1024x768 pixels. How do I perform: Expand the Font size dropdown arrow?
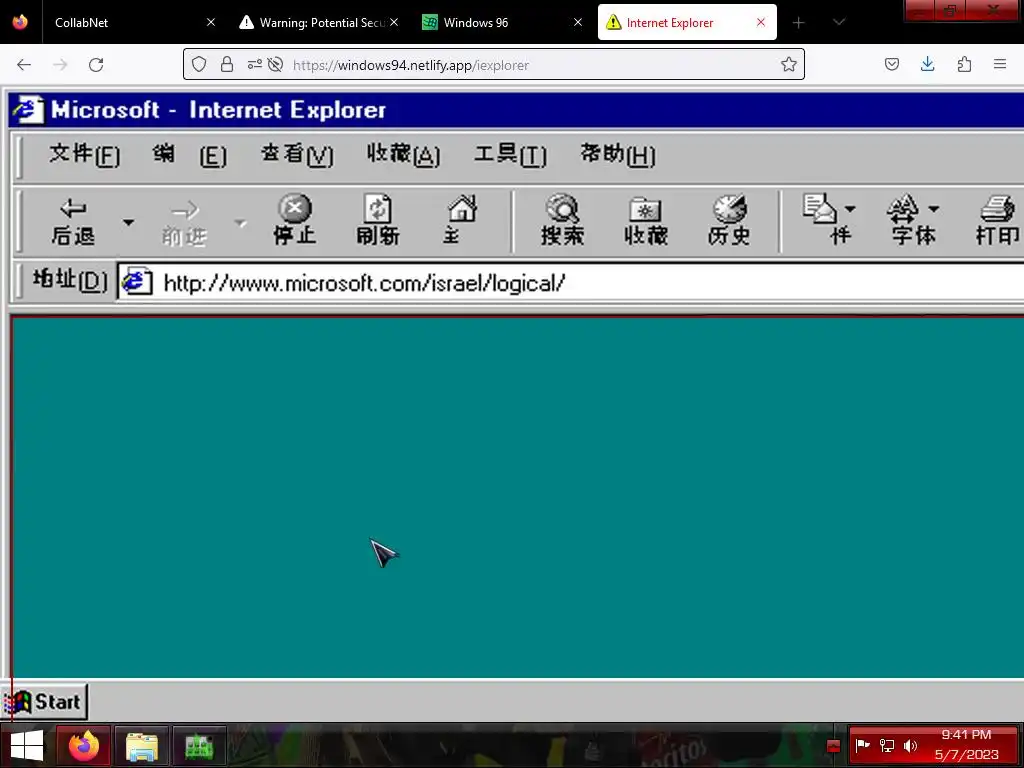pyautogui.click(x=933, y=209)
